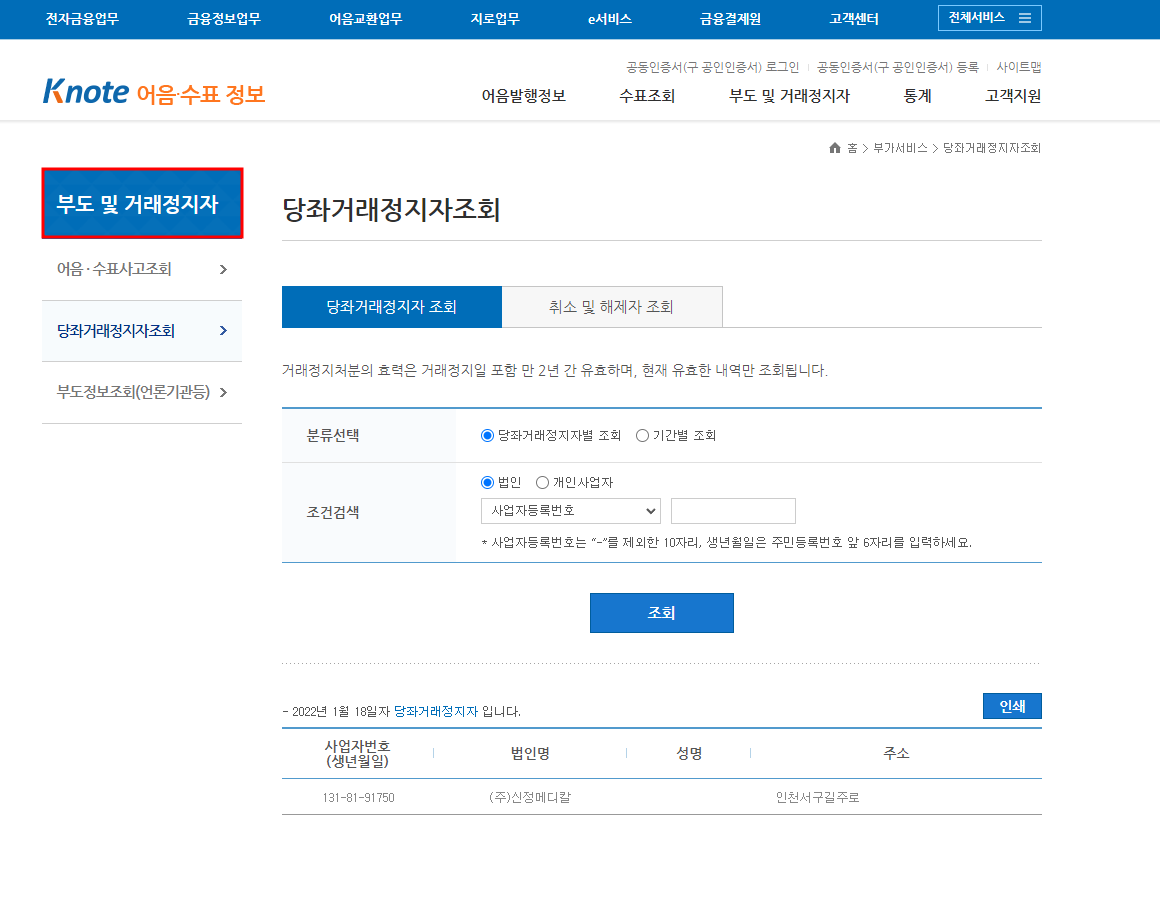Click the home icon in breadcrumb
Screen dimensions: 1160x901
pos(834,148)
